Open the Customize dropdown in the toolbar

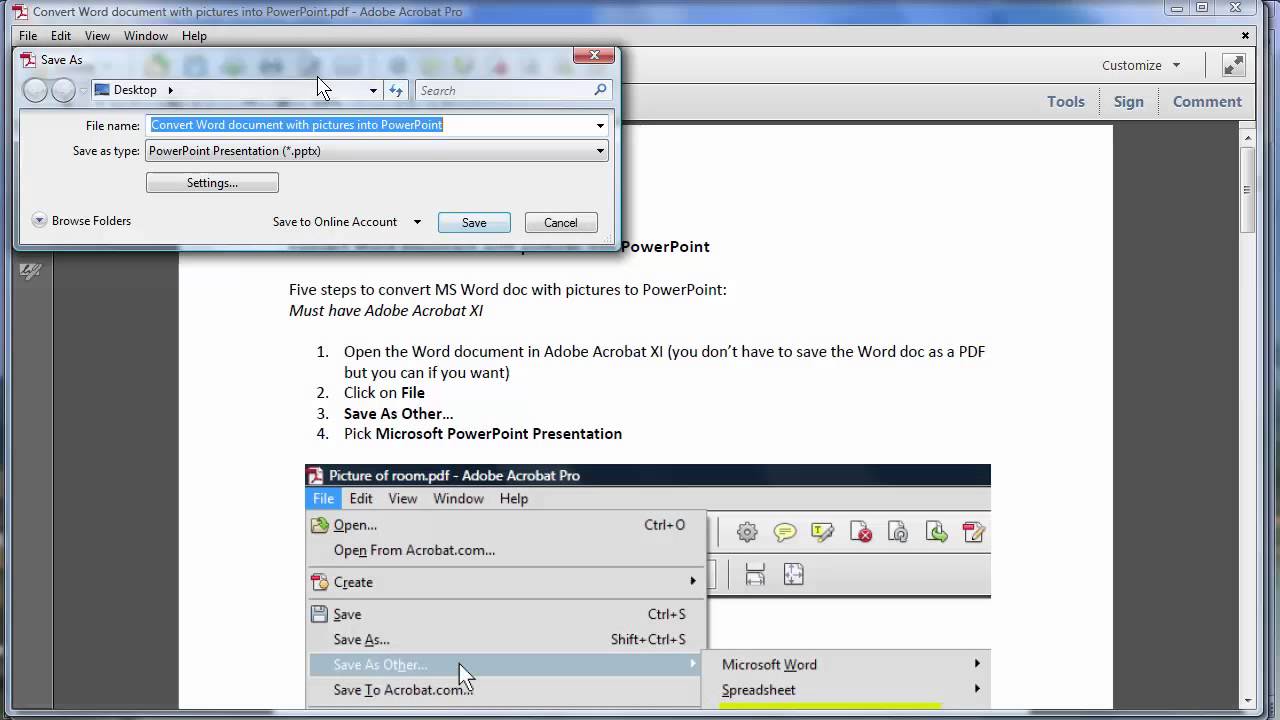click(1141, 65)
